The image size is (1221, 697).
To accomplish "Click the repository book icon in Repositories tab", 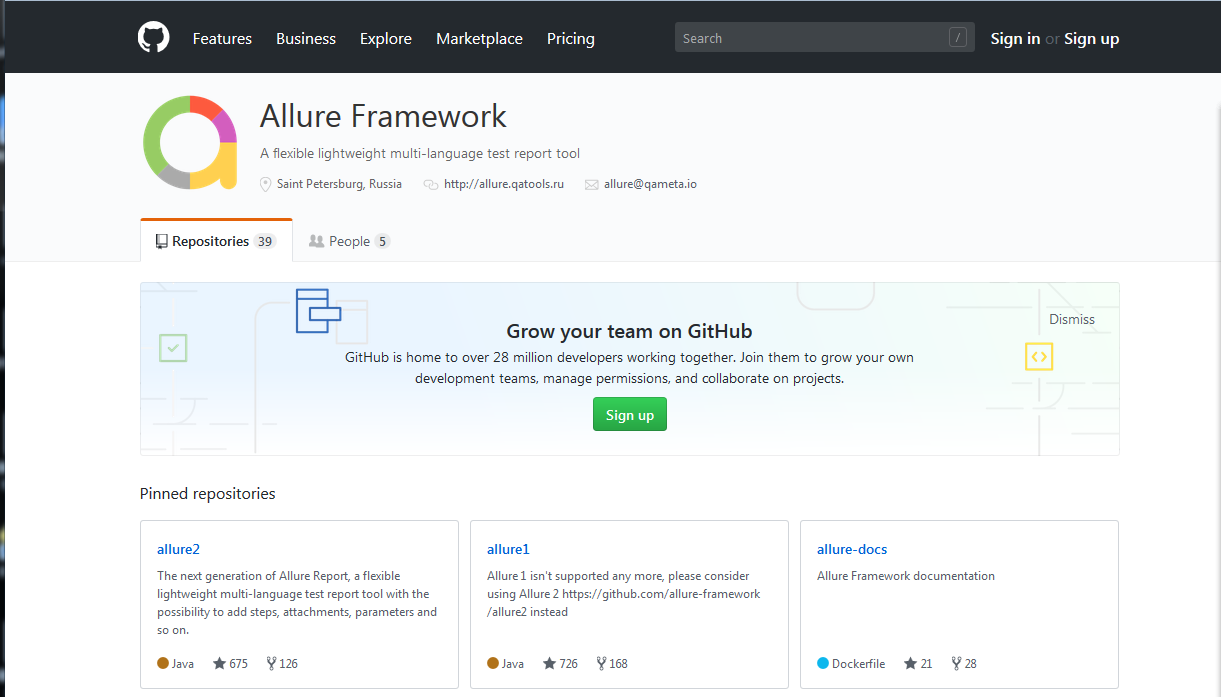I will pos(161,241).
